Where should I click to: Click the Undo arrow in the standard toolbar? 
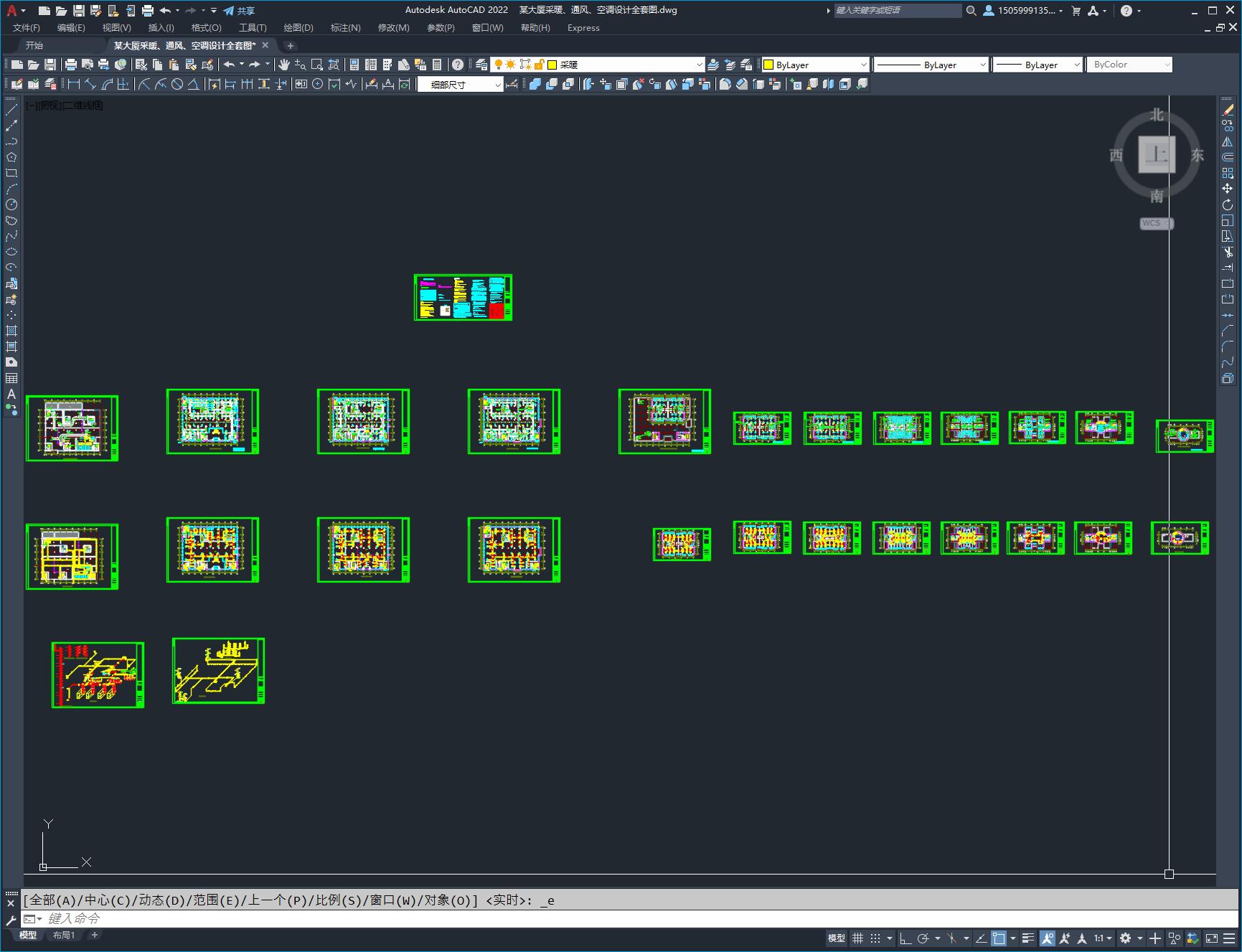click(229, 65)
